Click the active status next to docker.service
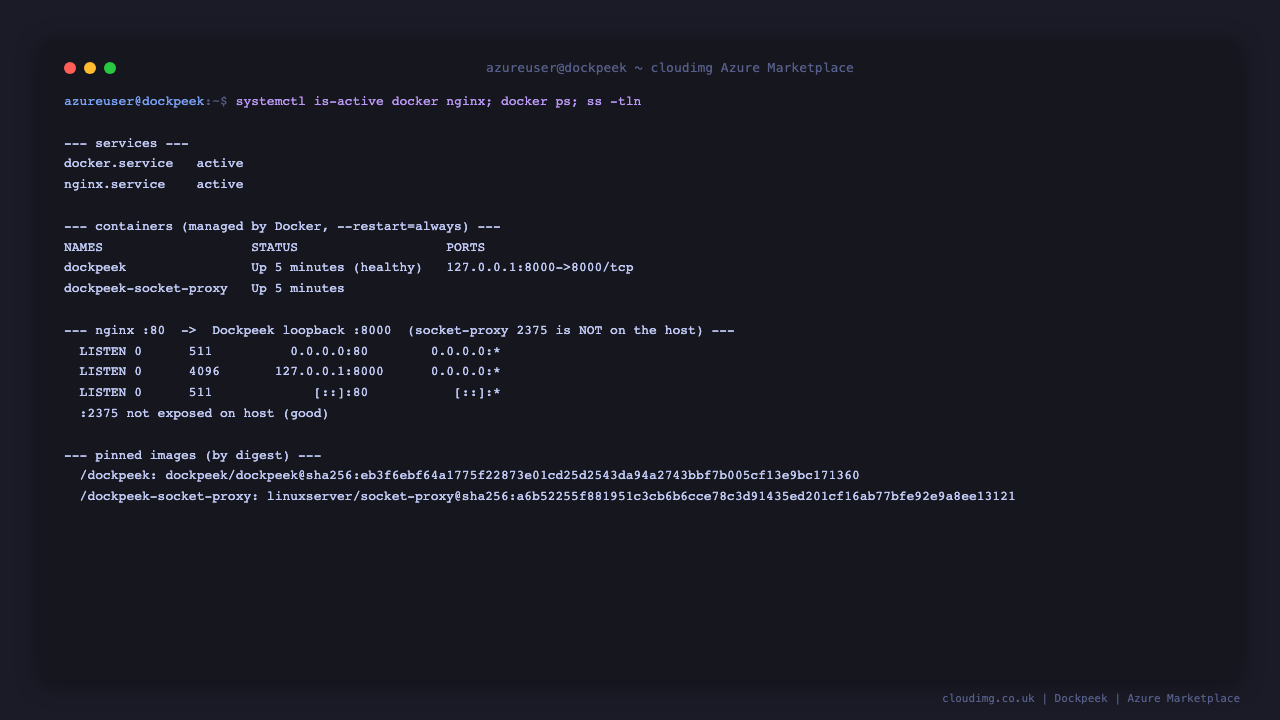Image resolution: width=1280 pixels, height=720 pixels. coord(220,163)
